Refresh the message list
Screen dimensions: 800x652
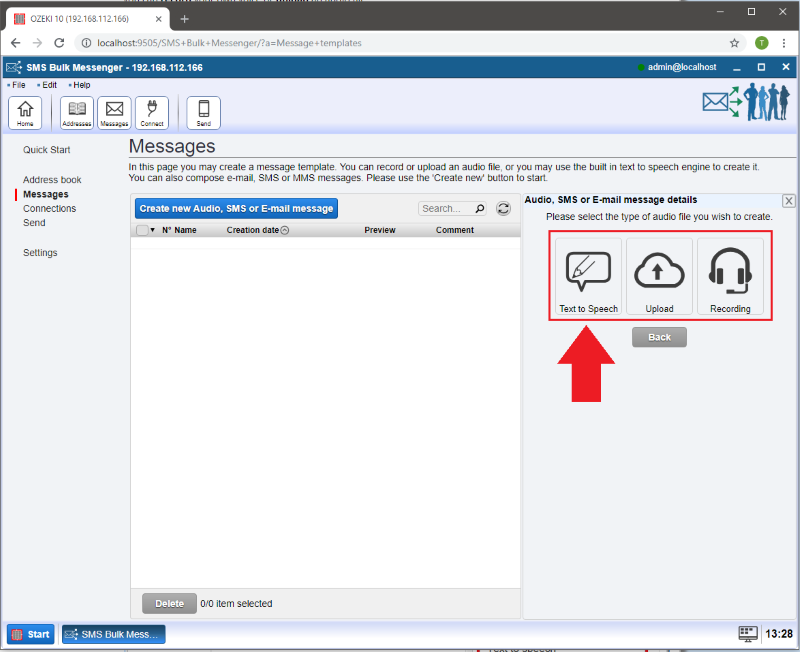pos(504,208)
